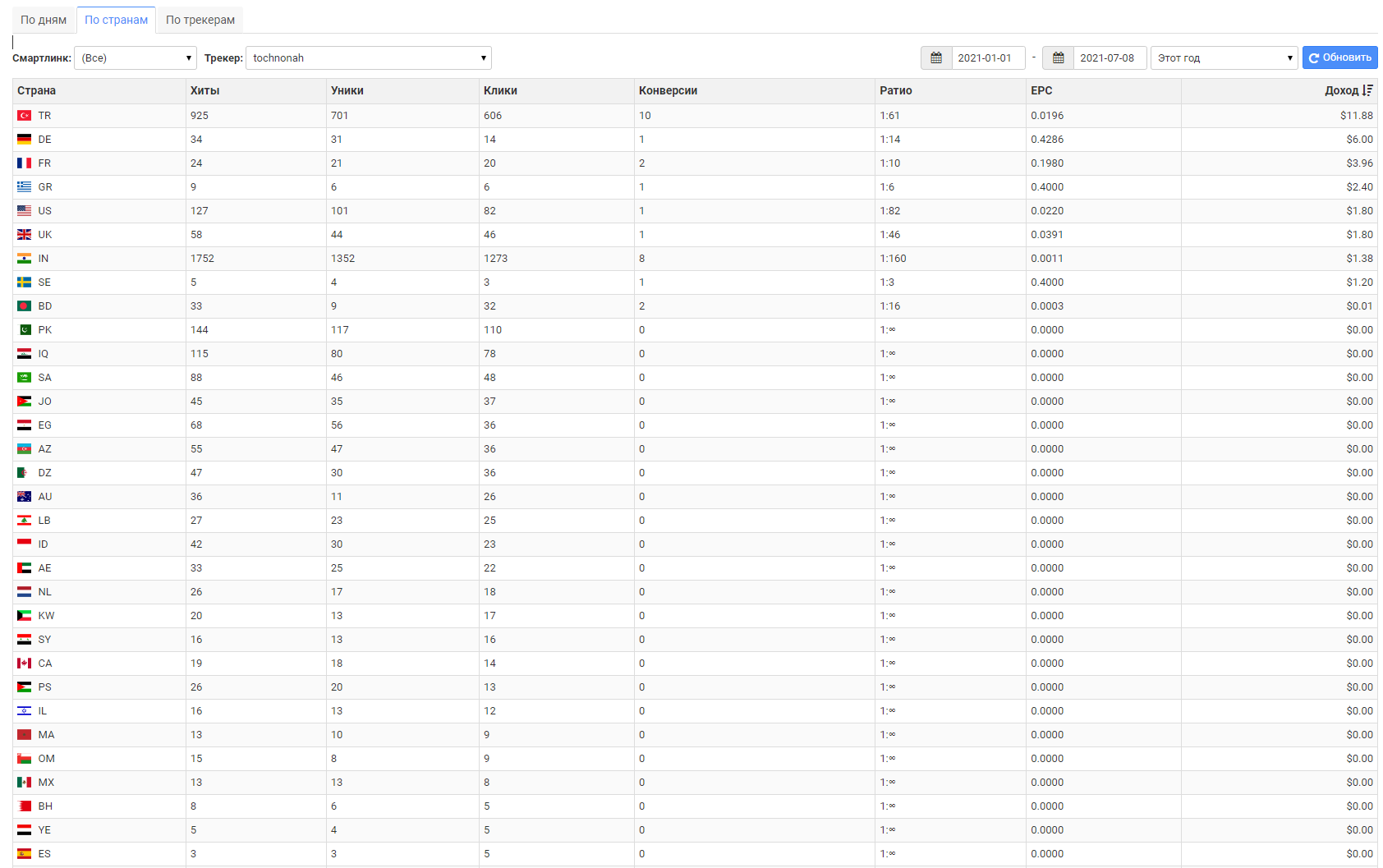Click the Syria flag icon in SY row
The height and width of the screenshot is (868, 1383).
tap(25, 640)
